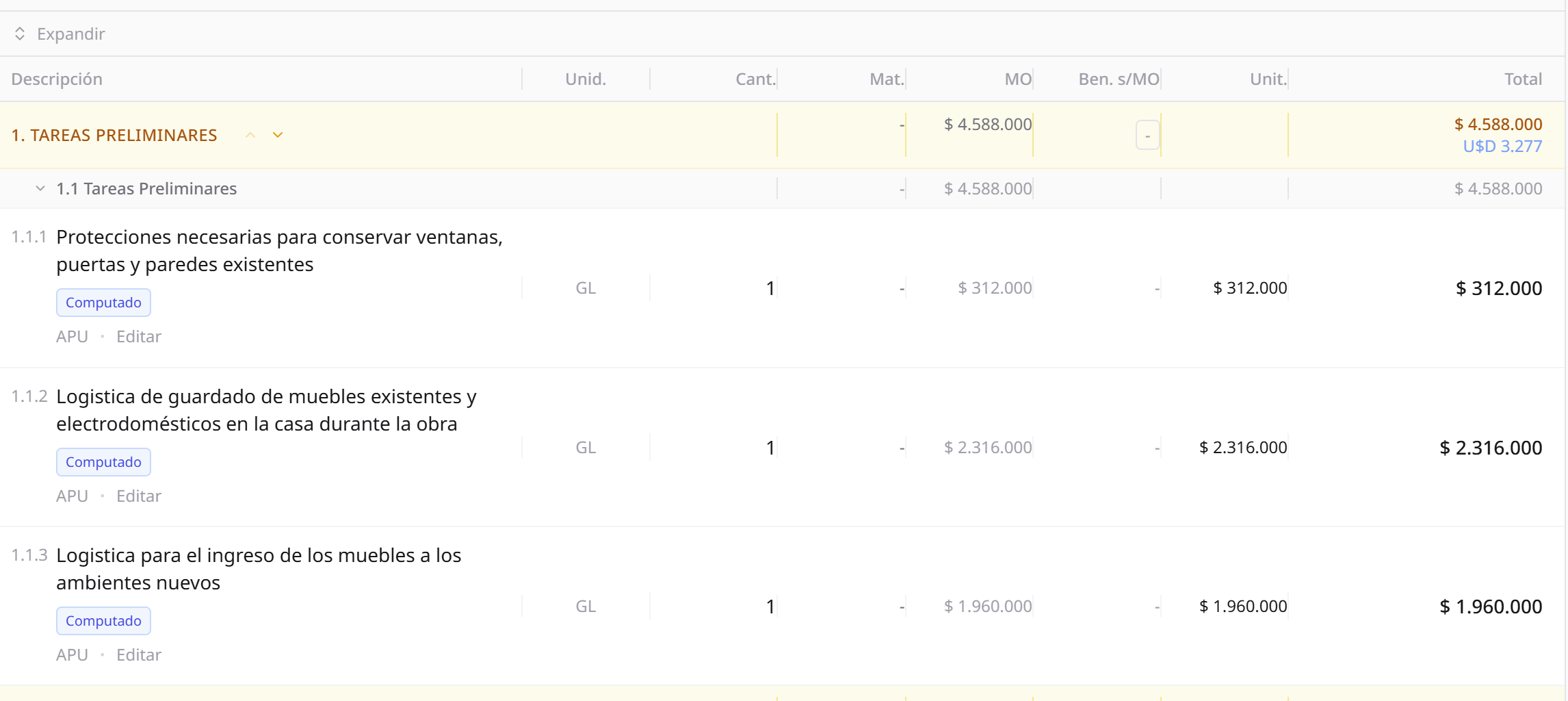Edit the Protecciones necesarias item
Screen dimensions: 1568x701
[x=139, y=336]
